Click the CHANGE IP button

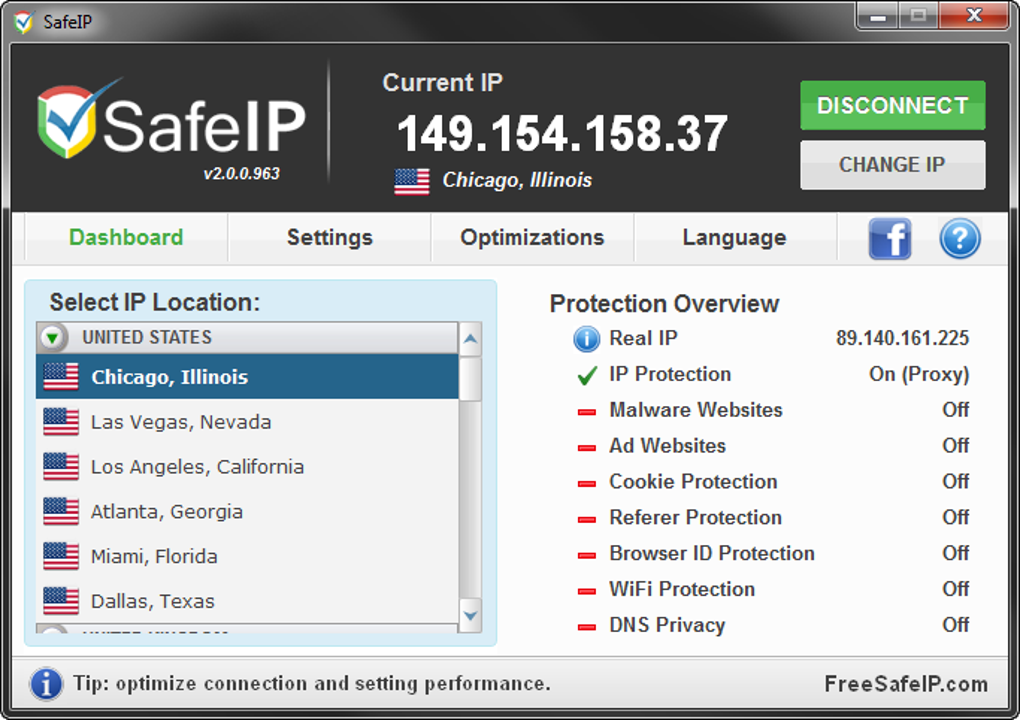[x=892, y=165]
